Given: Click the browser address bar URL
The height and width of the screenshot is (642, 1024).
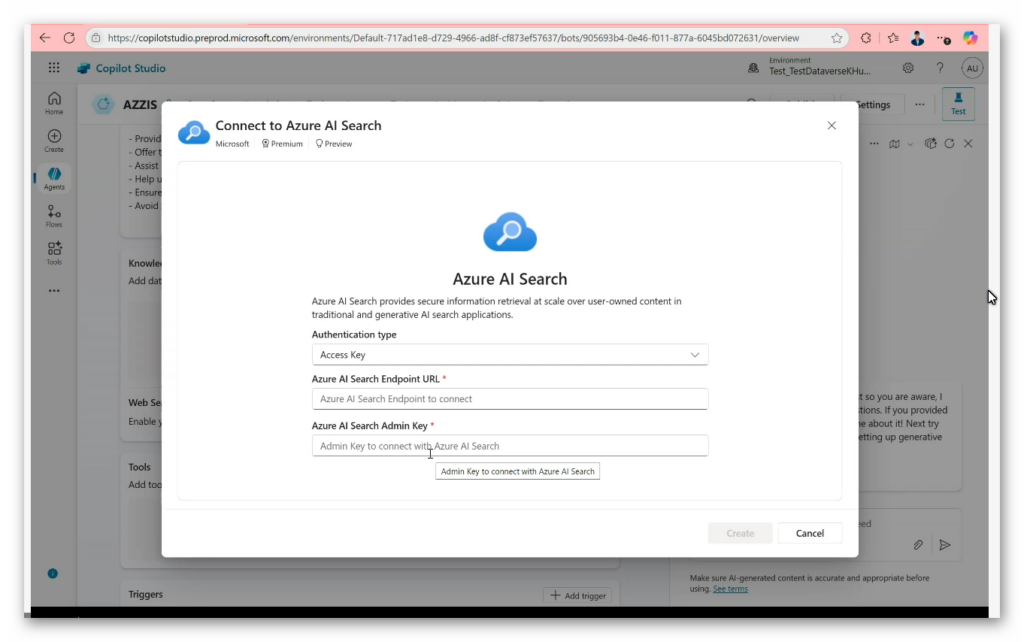Looking at the screenshot, I should click(453, 38).
